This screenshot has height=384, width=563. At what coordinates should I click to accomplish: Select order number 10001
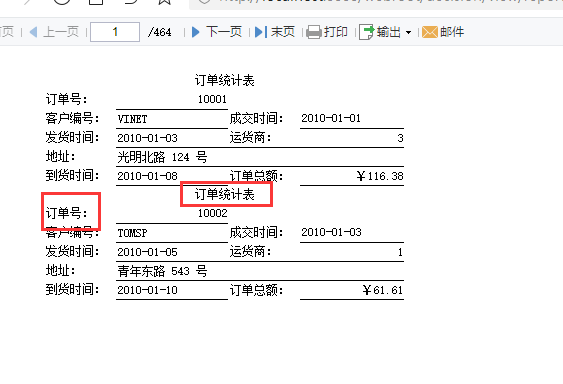[212, 100]
